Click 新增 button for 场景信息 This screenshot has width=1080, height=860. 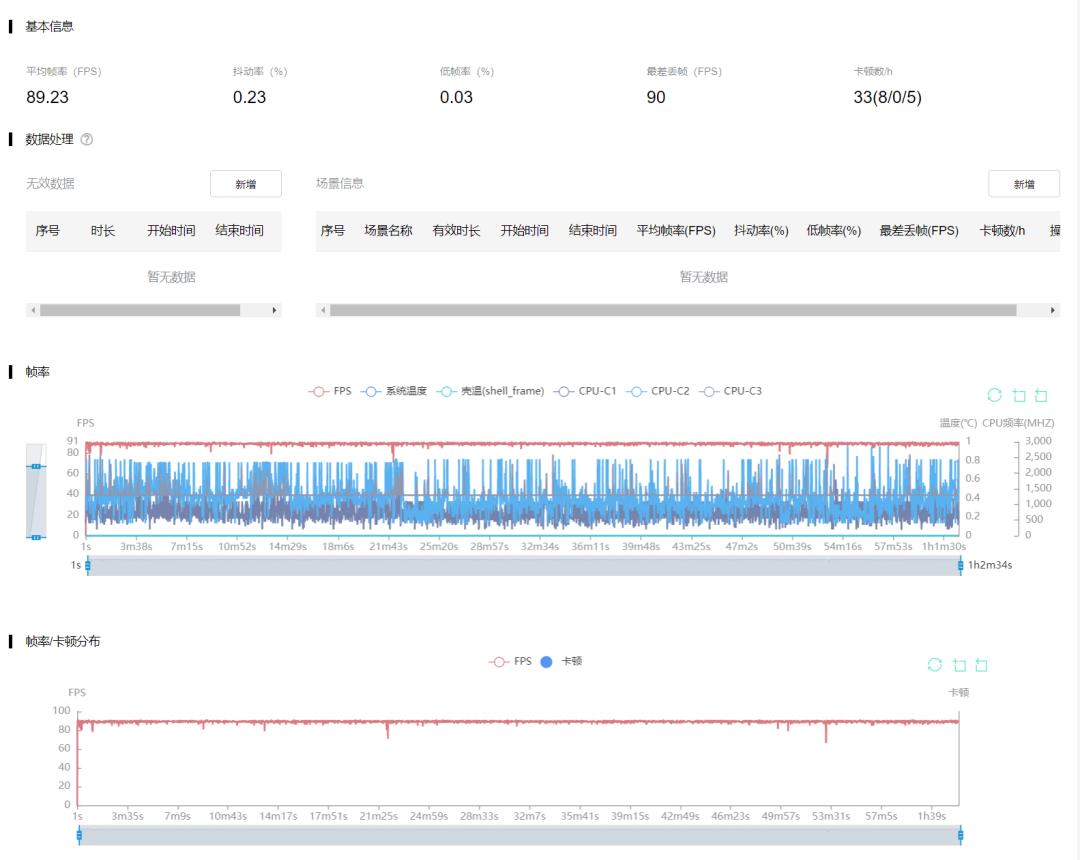click(1023, 184)
